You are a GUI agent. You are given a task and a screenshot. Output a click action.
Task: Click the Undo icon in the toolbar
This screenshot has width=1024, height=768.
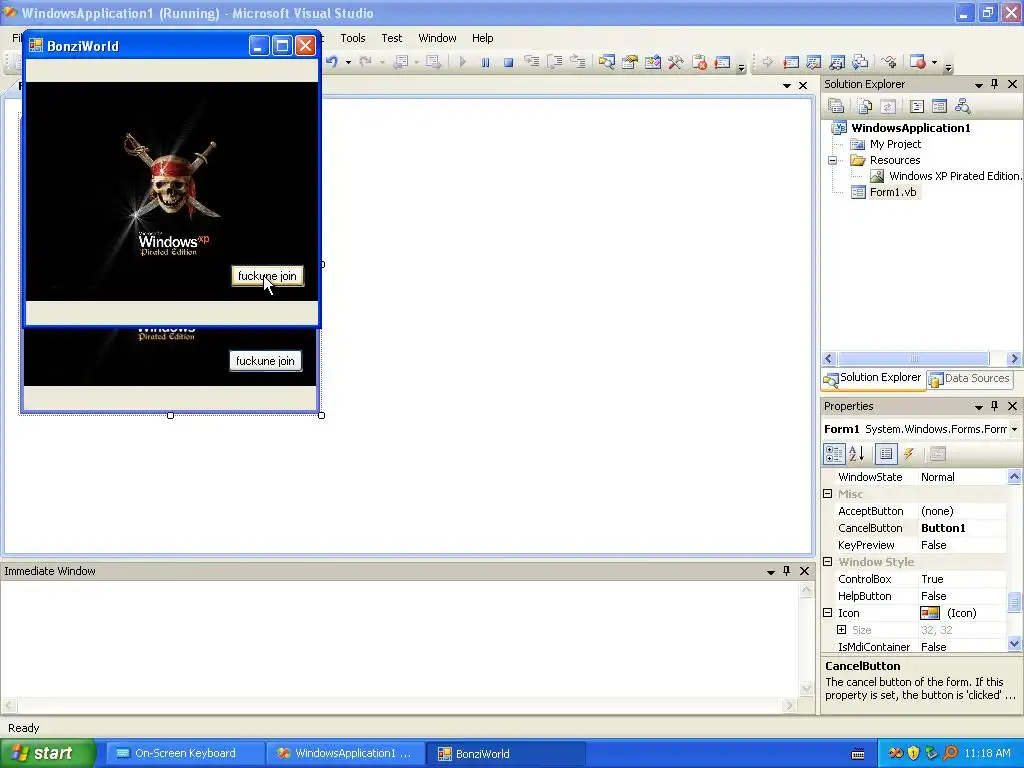tap(332, 62)
